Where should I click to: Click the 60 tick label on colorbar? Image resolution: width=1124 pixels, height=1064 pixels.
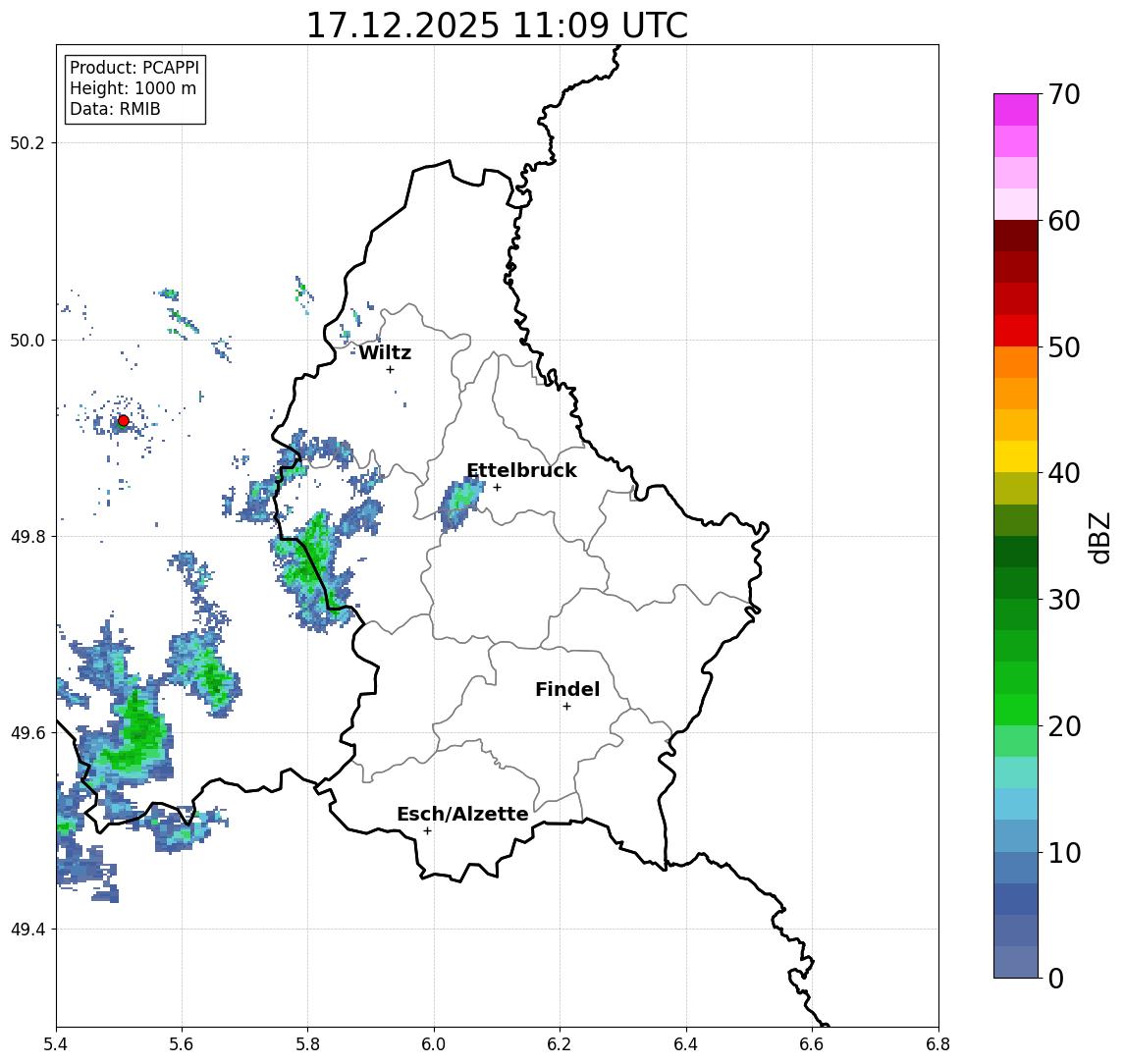tap(1063, 221)
